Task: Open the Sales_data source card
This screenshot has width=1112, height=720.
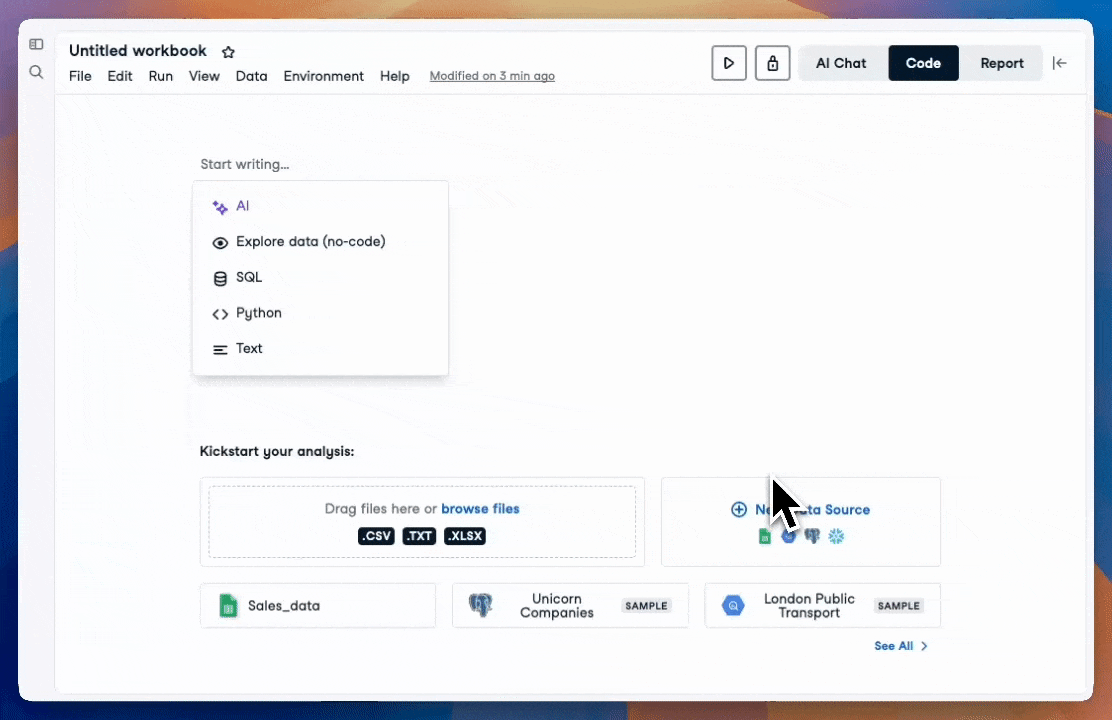Action: 318,606
